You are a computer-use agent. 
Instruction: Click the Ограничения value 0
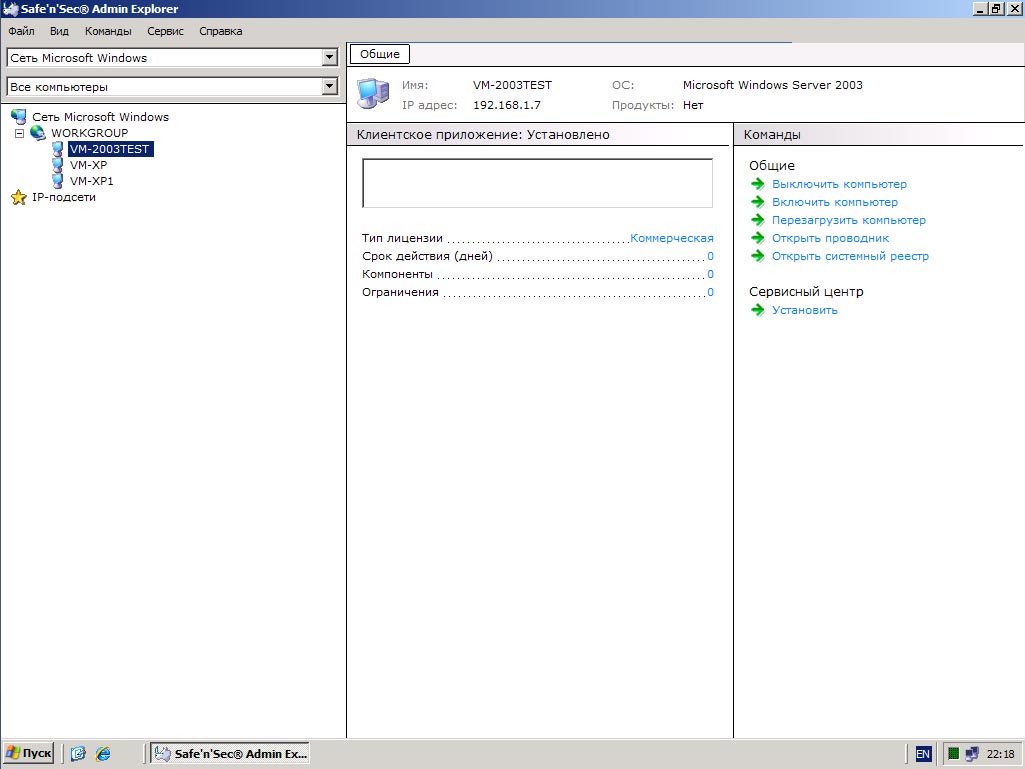pos(711,292)
